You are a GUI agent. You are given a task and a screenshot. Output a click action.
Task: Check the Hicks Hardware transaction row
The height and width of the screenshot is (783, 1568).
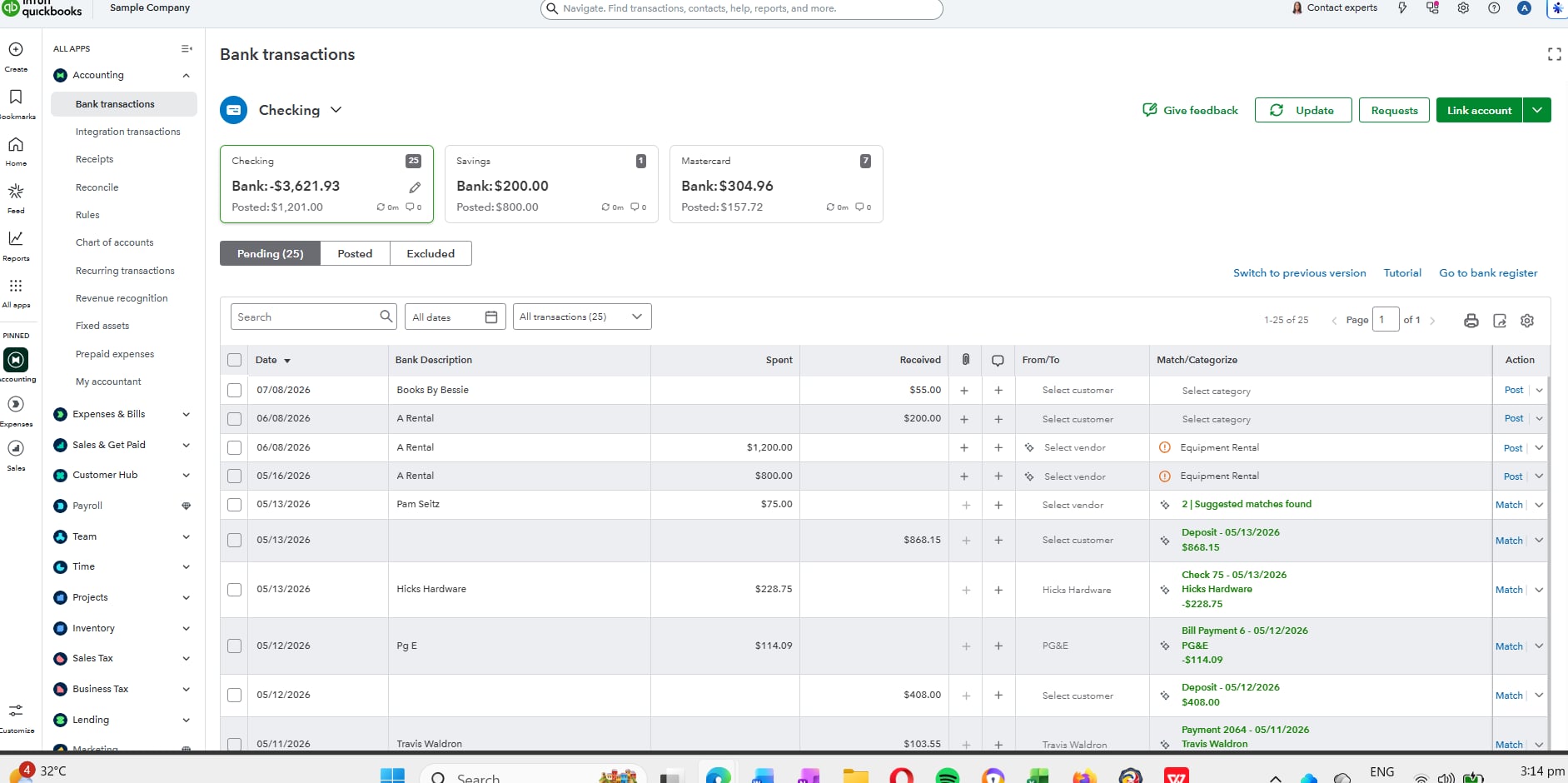(235, 590)
